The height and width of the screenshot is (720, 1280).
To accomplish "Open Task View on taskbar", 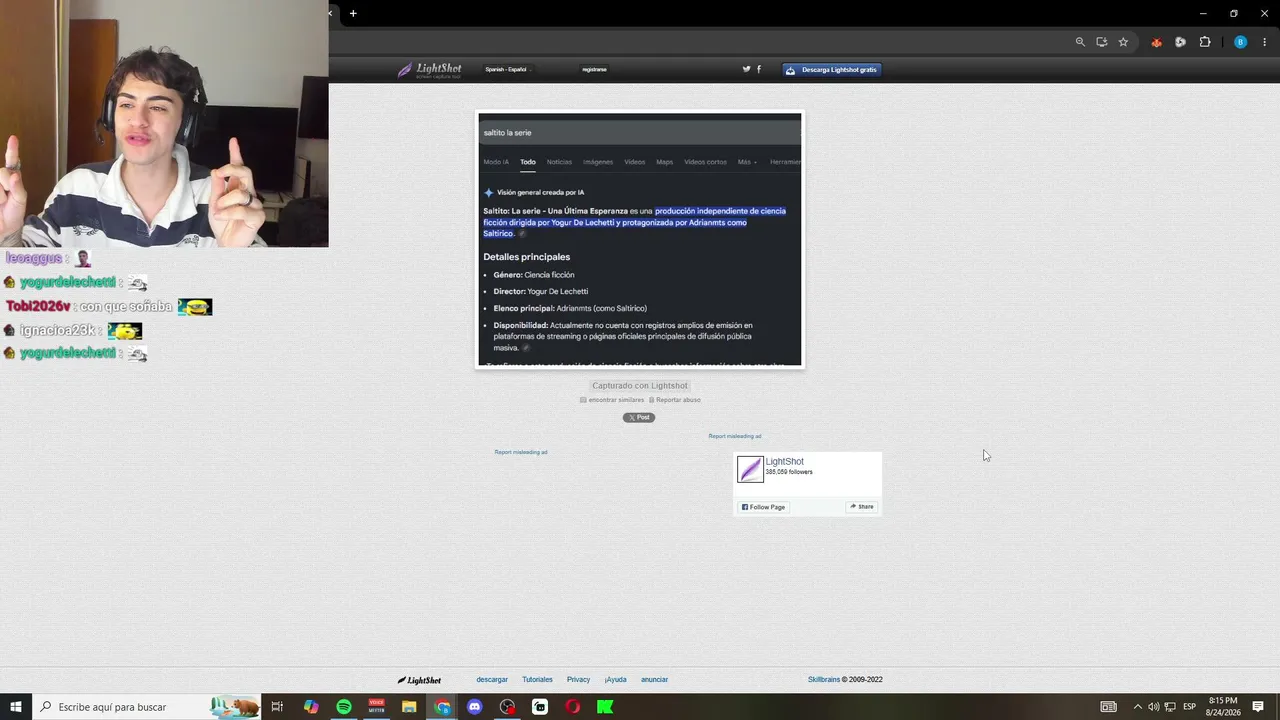I will coord(277,707).
